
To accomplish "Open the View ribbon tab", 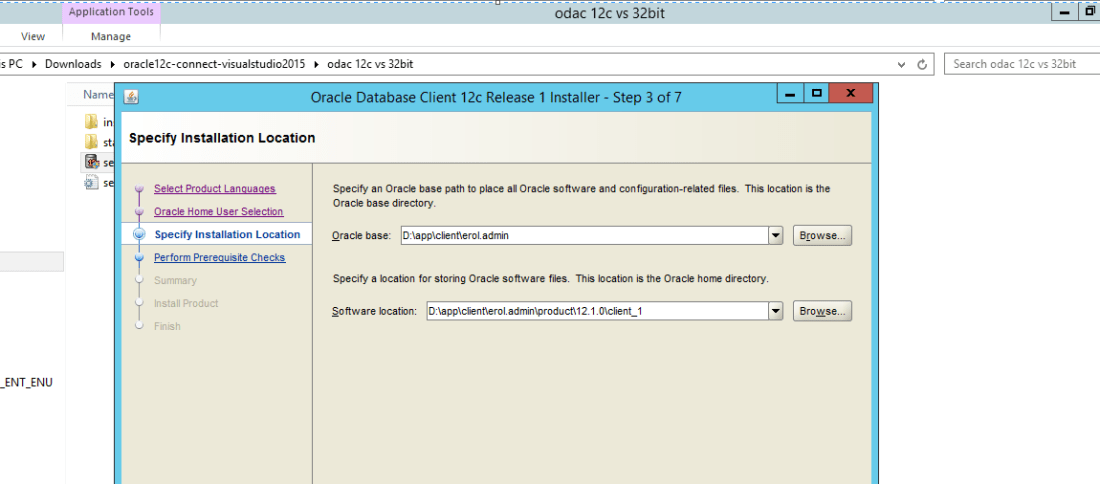I will click(33, 37).
